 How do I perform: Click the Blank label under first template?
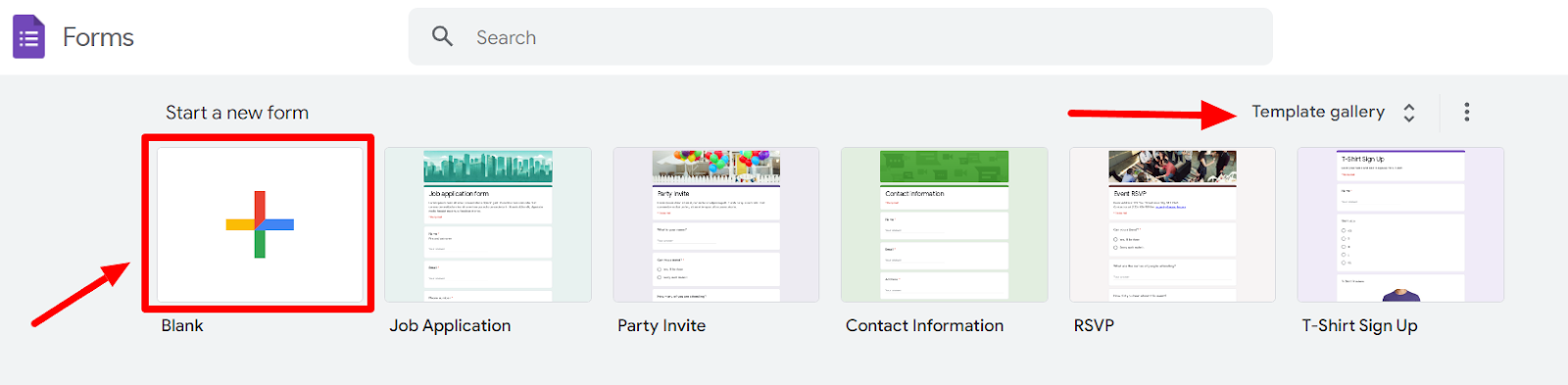[182, 325]
